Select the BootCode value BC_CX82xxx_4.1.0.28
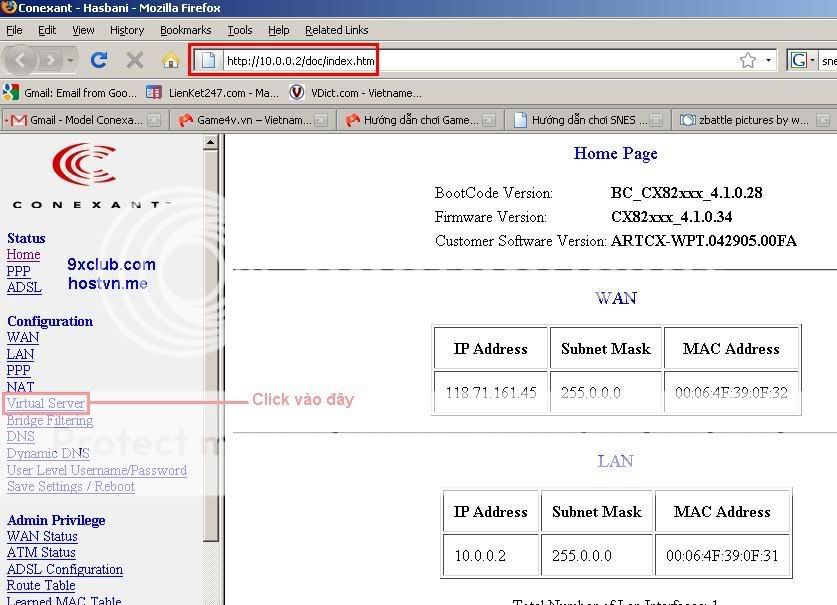Image resolution: width=837 pixels, height=605 pixels. tap(686, 193)
